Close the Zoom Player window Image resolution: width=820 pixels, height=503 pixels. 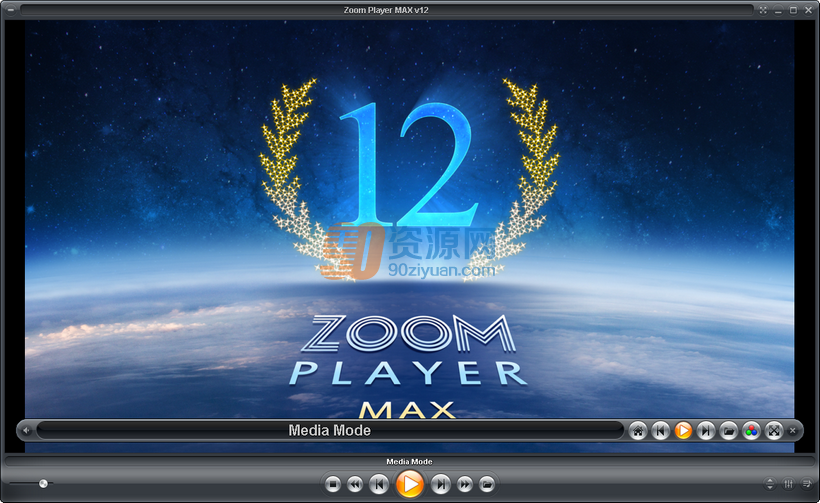pos(808,10)
